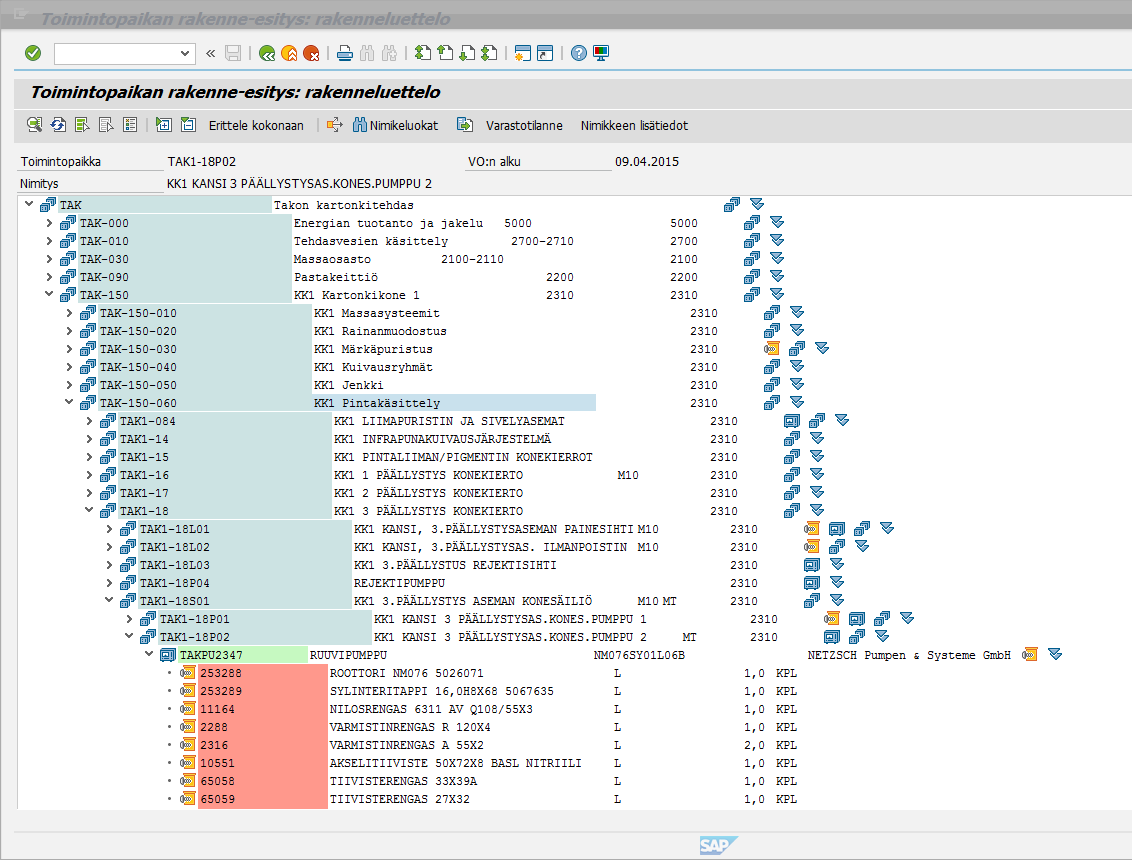This screenshot has height=860, width=1132.
Task: Click the generate shortcut icon
Action: click(x=545, y=53)
